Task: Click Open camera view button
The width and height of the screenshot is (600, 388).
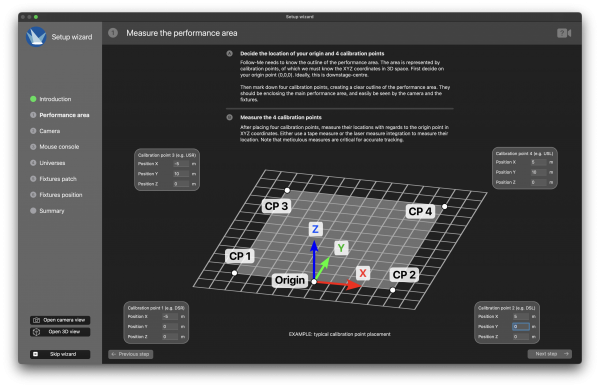Action: point(60,320)
